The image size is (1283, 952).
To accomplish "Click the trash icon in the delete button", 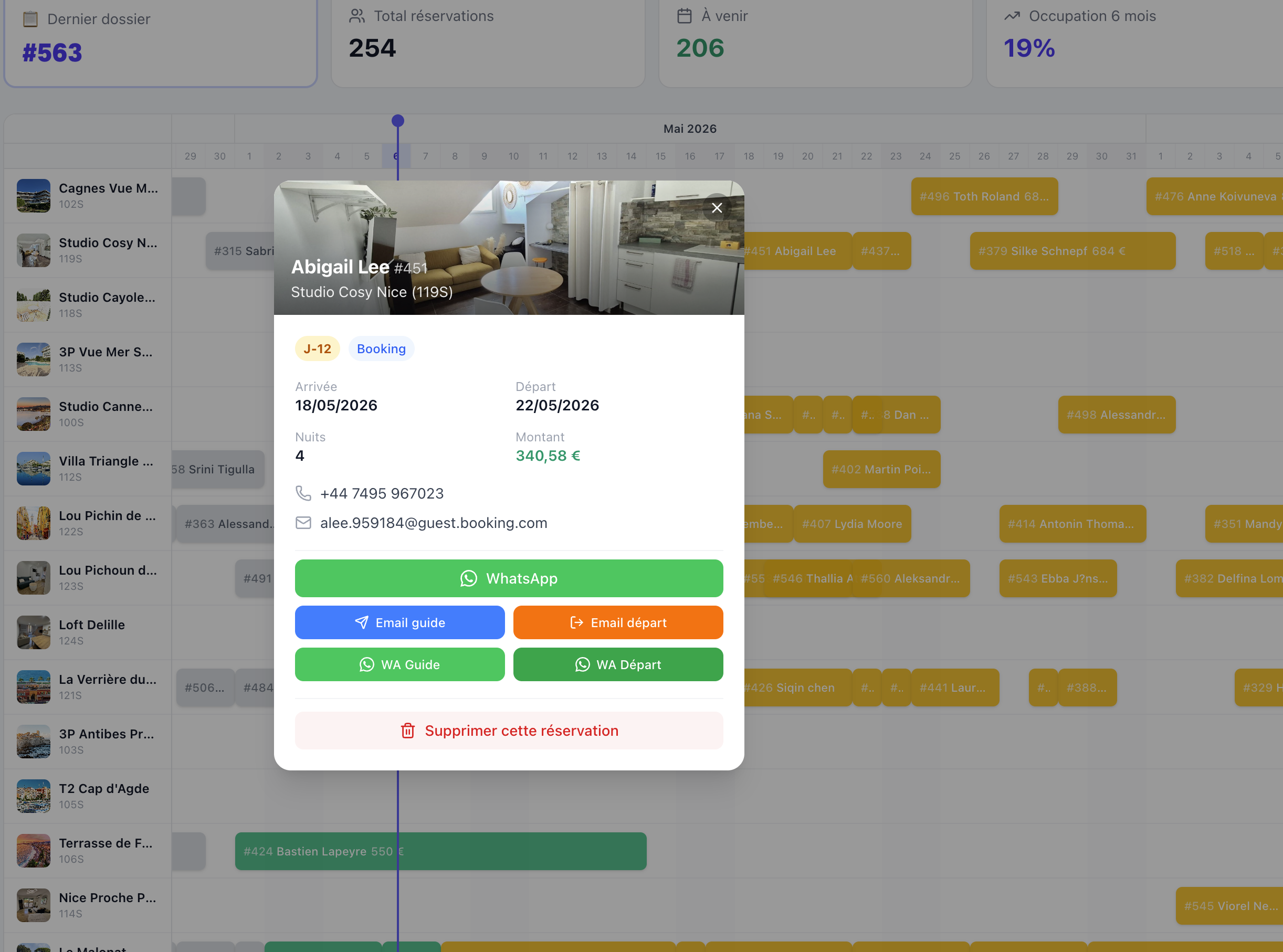I will click(x=407, y=731).
